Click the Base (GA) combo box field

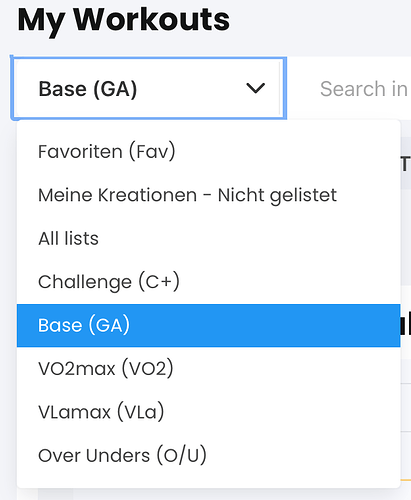(x=149, y=88)
